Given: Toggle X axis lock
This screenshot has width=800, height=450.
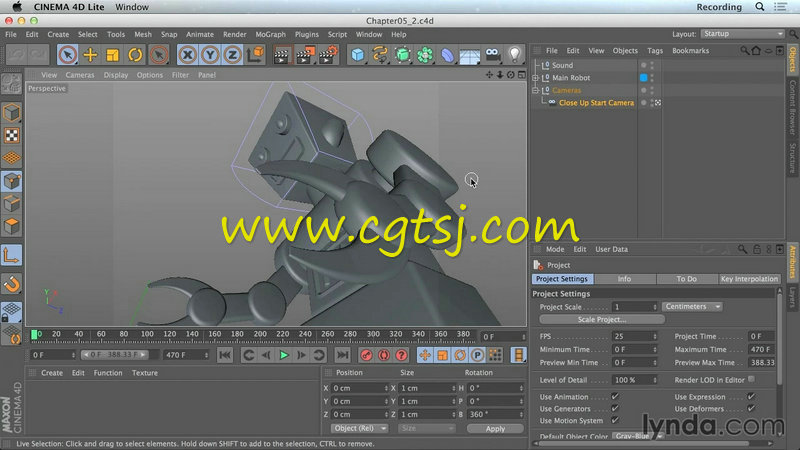Looking at the screenshot, I should (188, 55).
